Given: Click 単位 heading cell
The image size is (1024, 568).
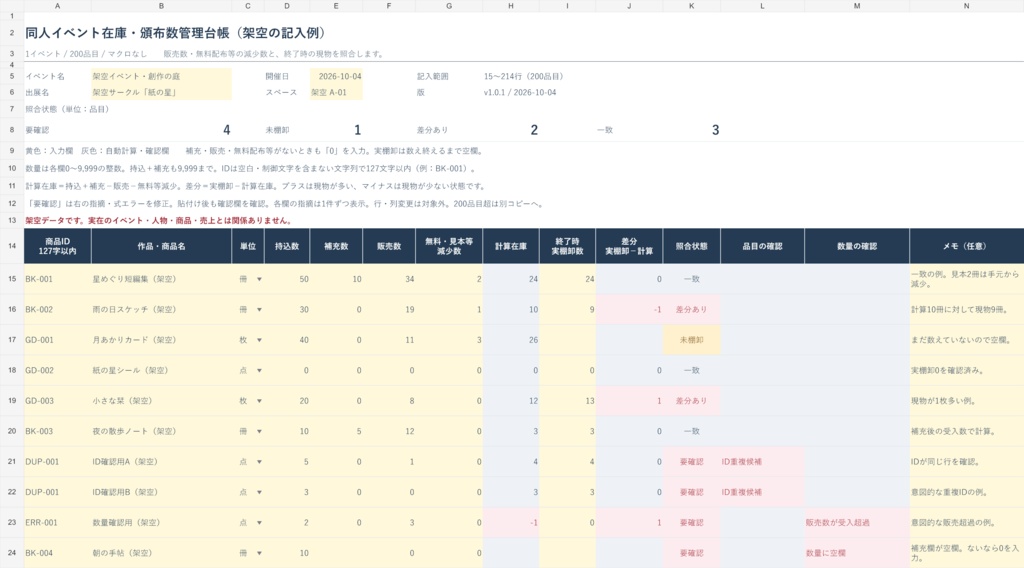Looking at the screenshot, I should (248, 246).
